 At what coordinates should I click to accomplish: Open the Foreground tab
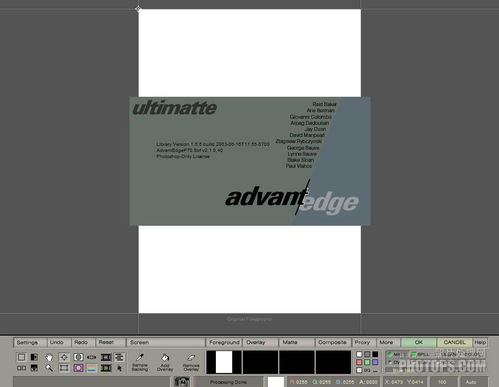tap(224, 342)
